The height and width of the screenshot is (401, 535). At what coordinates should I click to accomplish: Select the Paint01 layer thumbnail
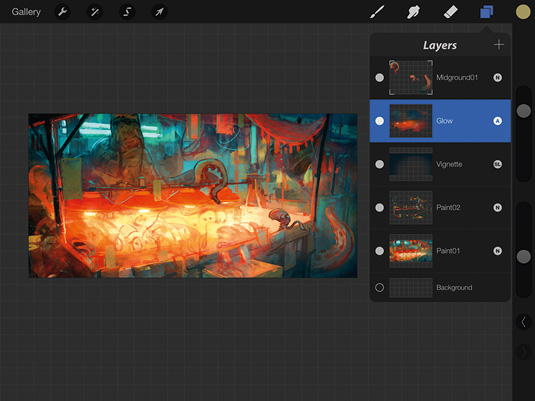(x=411, y=251)
